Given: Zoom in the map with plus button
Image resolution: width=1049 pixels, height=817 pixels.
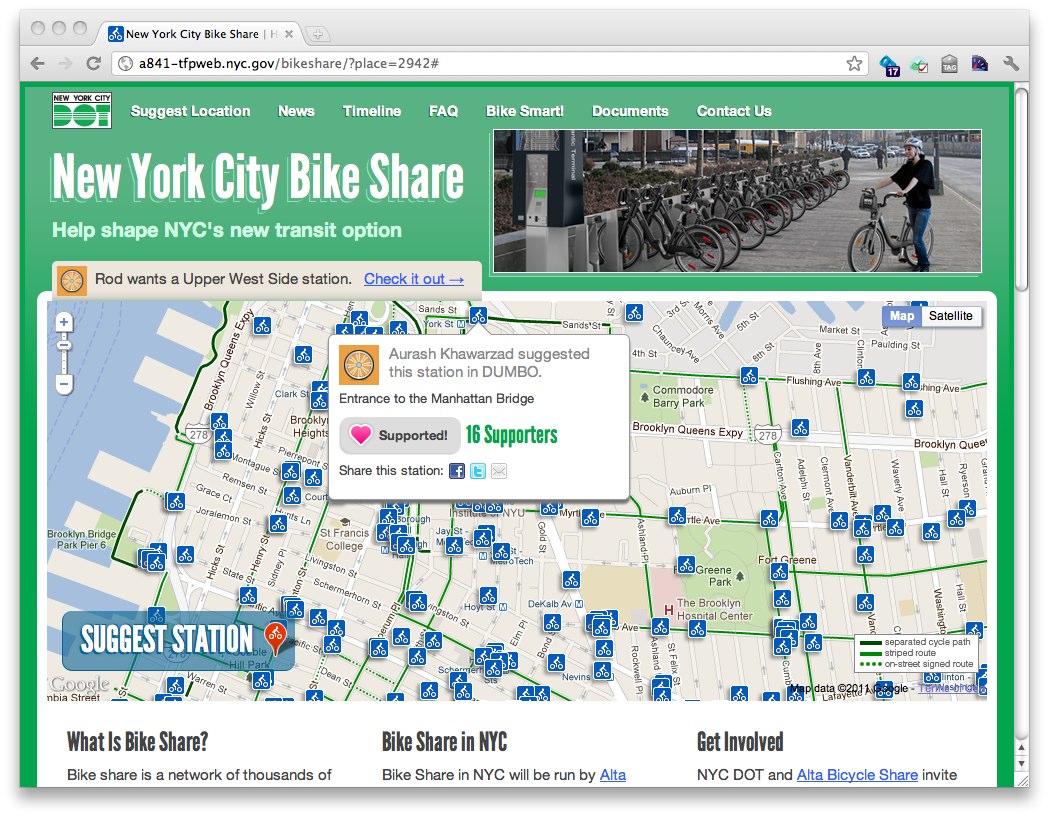Looking at the screenshot, I should 64,322.
